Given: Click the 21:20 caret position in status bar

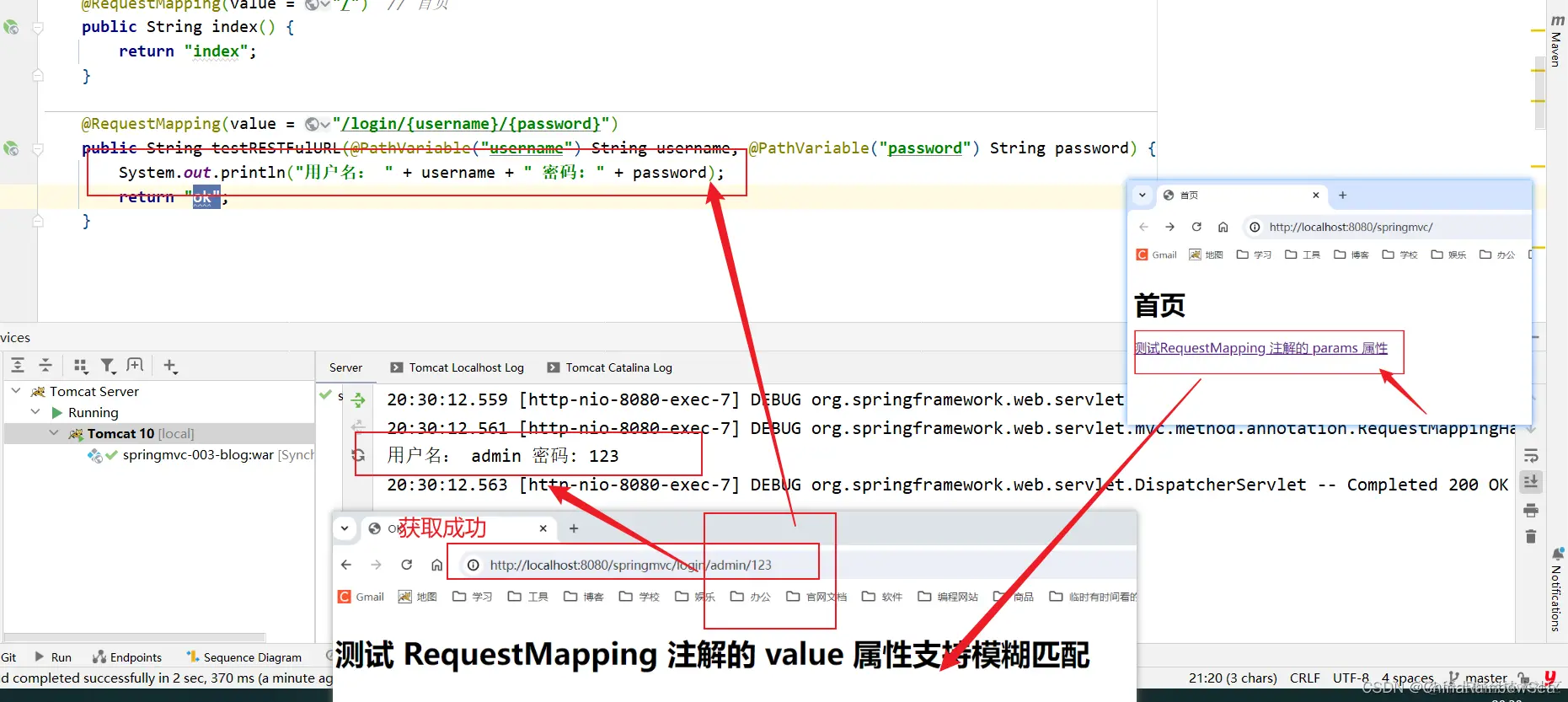Looking at the screenshot, I should pyautogui.click(x=1233, y=678).
